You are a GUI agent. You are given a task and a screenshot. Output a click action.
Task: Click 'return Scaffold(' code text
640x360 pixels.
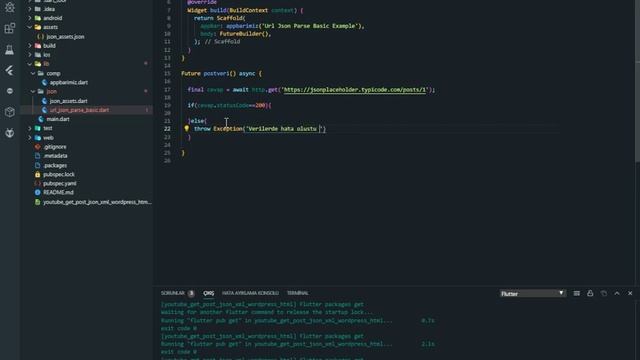point(220,18)
